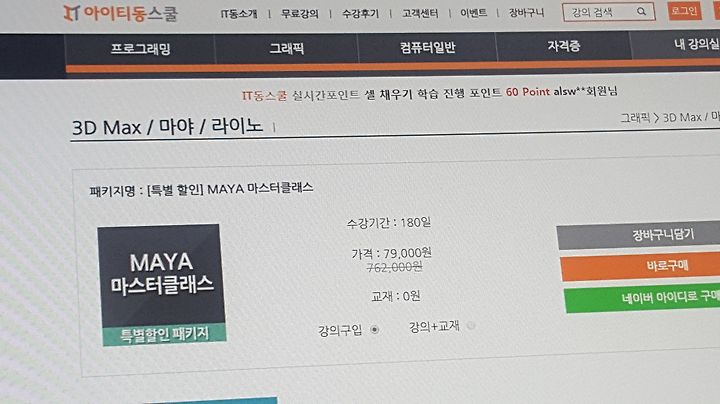Open the IT동소개 link
The height and width of the screenshot is (404, 720).
(x=239, y=14)
